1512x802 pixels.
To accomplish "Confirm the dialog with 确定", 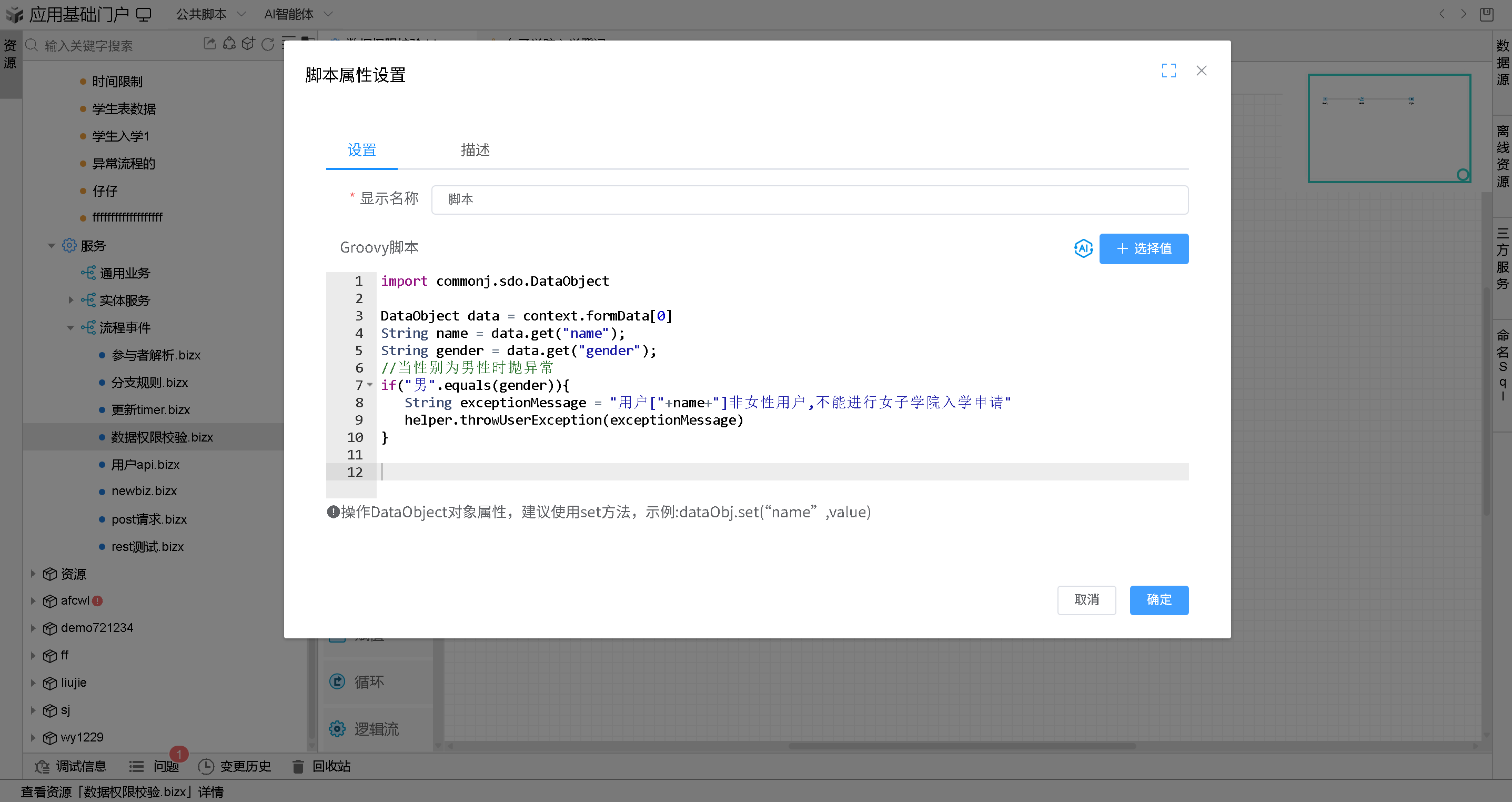I will pyautogui.click(x=1158, y=599).
